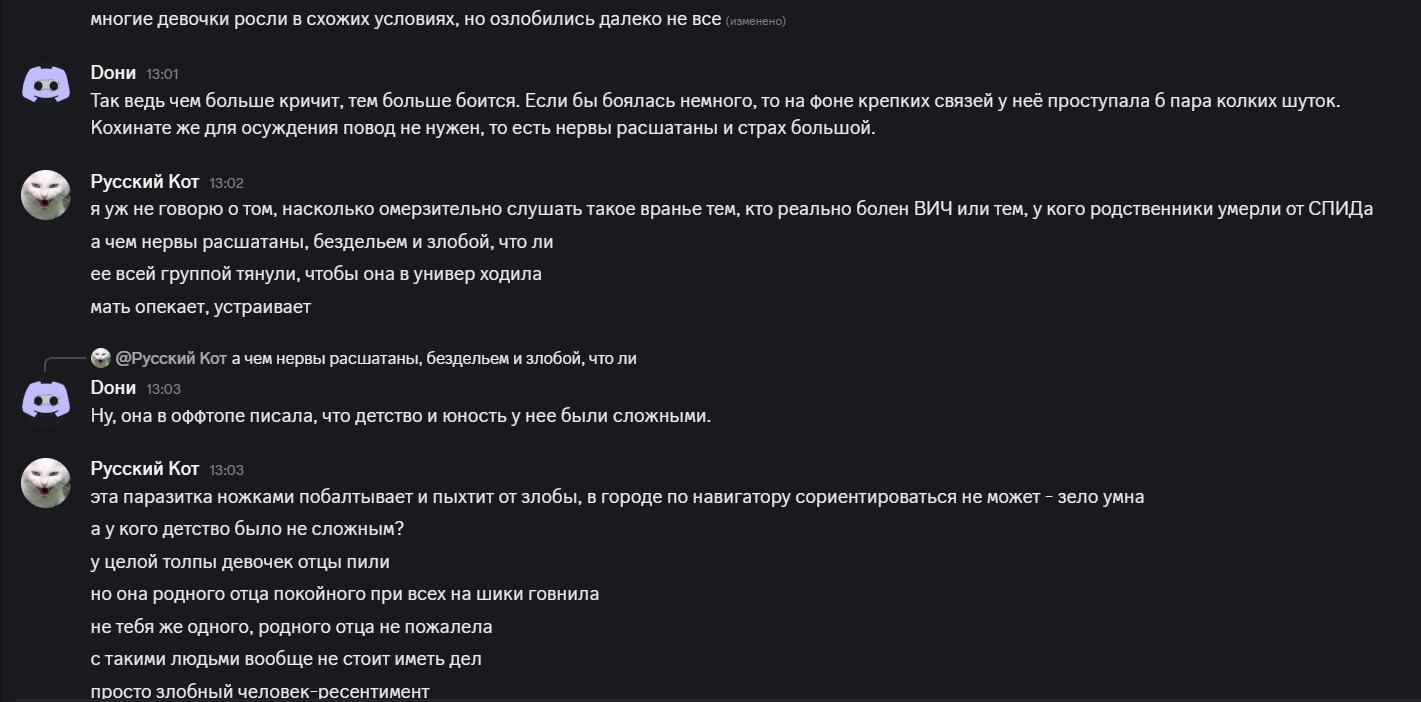The height and width of the screenshot is (702, 1421).
Task: Click username Дони on 13:01 message
Action: pyautogui.click(x=113, y=72)
